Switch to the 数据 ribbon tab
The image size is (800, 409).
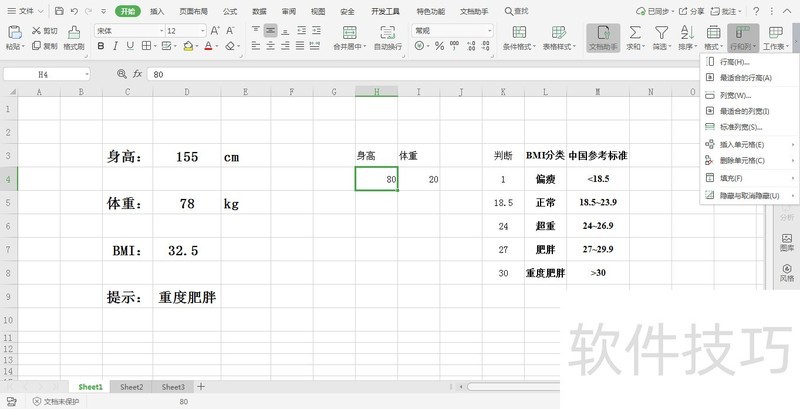click(259, 11)
